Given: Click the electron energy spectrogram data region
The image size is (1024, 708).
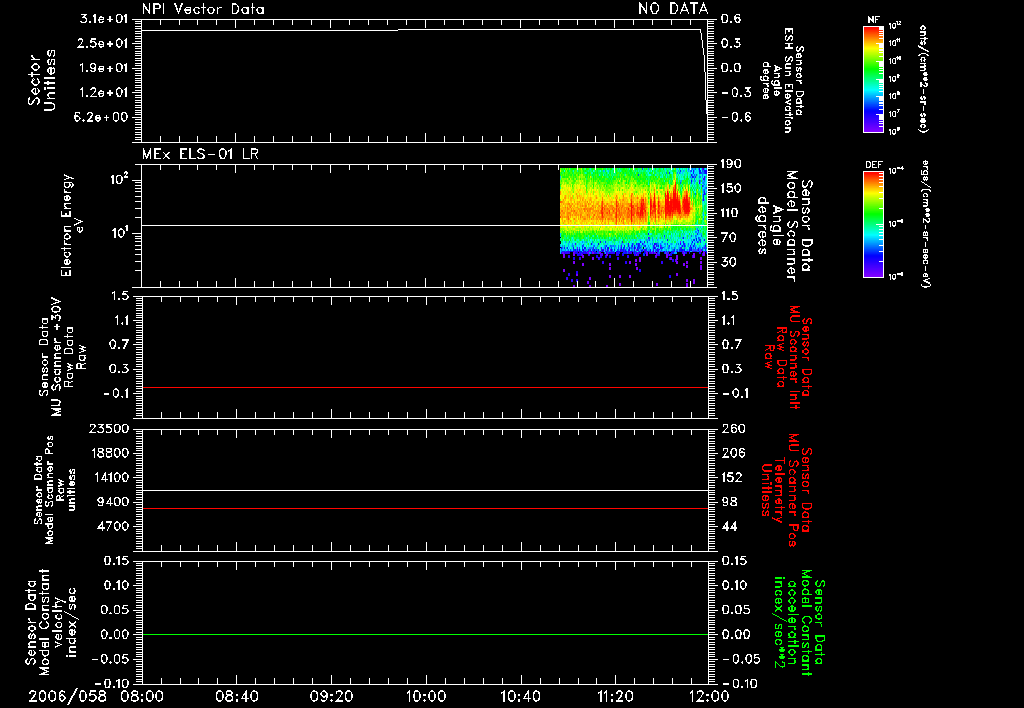Looking at the screenshot, I should (633, 226).
